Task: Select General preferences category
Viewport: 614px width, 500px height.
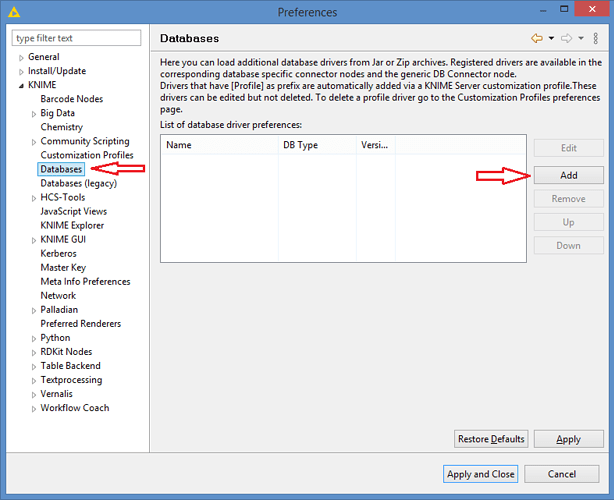Action: click(43, 57)
